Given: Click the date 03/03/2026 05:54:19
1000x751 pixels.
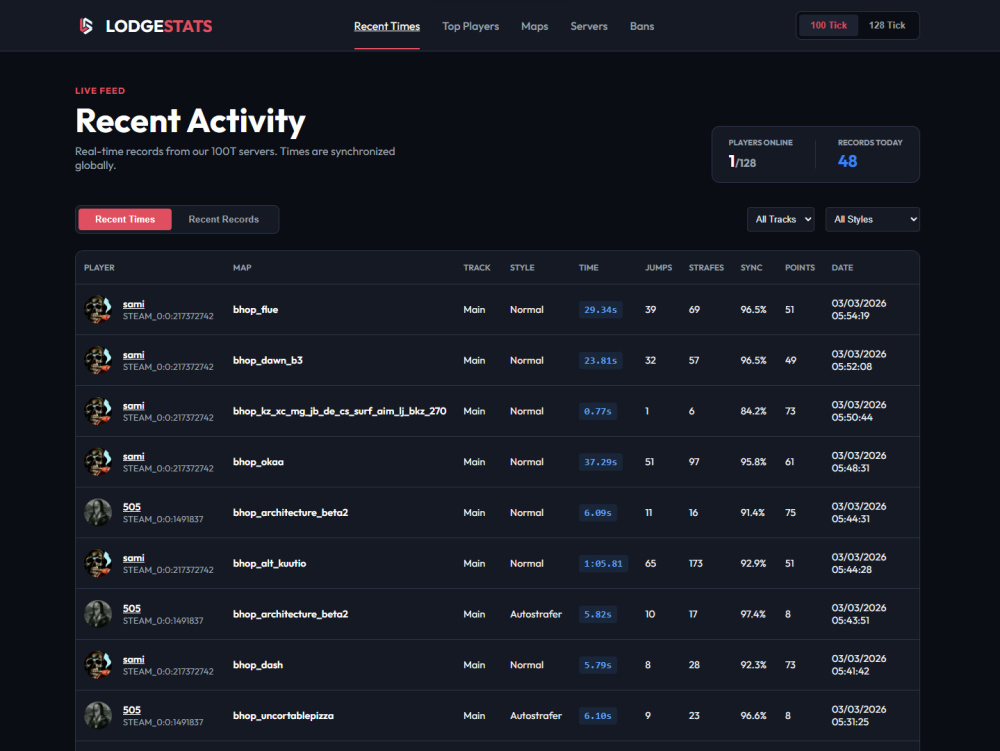Looking at the screenshot, I should tap(858, 309).
